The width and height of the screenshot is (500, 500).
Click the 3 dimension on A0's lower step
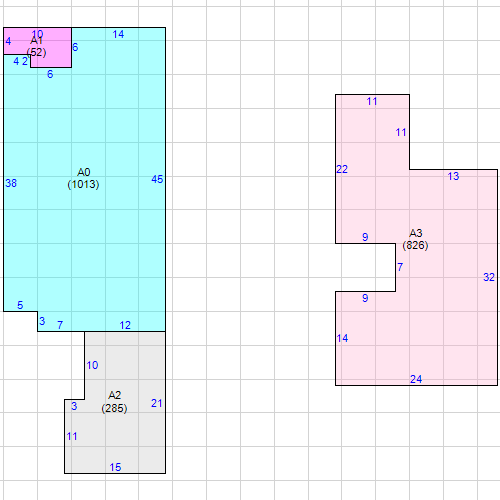click(42, 321)
